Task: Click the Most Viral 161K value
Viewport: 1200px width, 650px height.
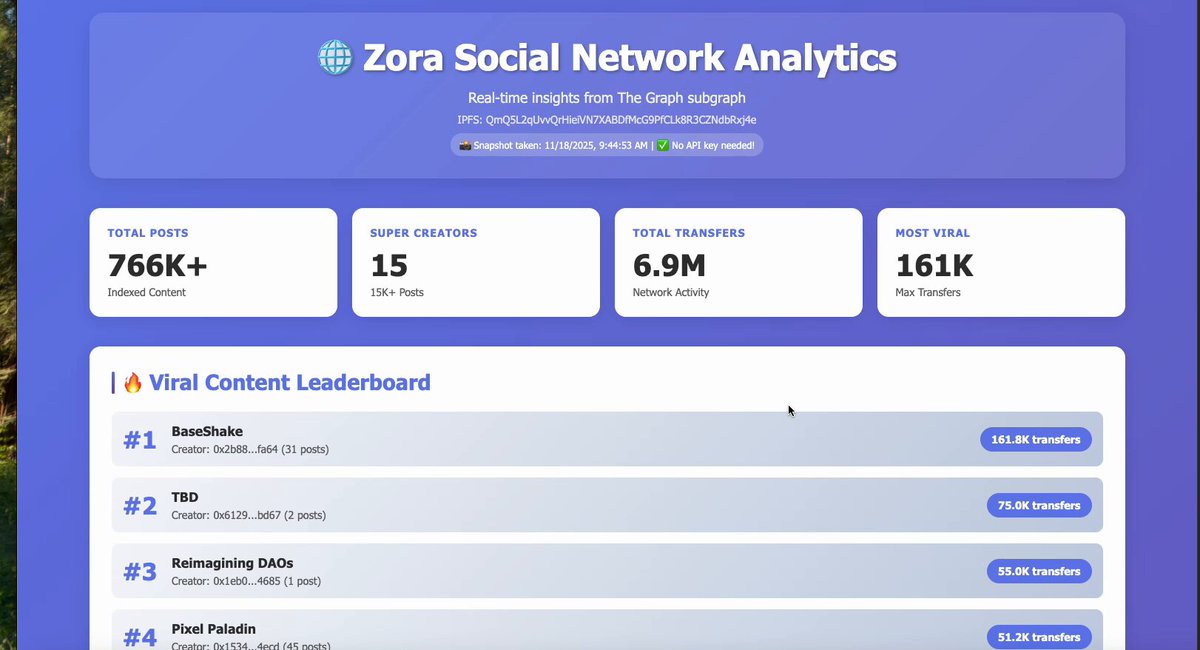Action: [934, 265]
